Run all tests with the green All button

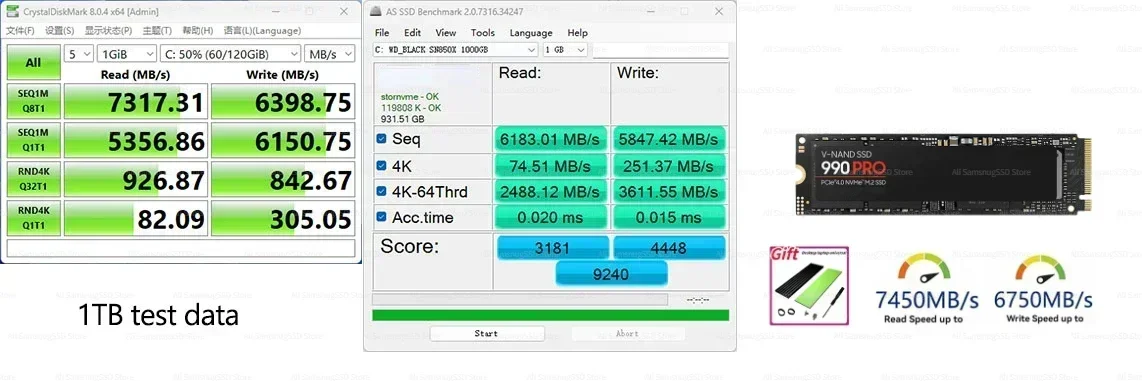pos(34,63)
